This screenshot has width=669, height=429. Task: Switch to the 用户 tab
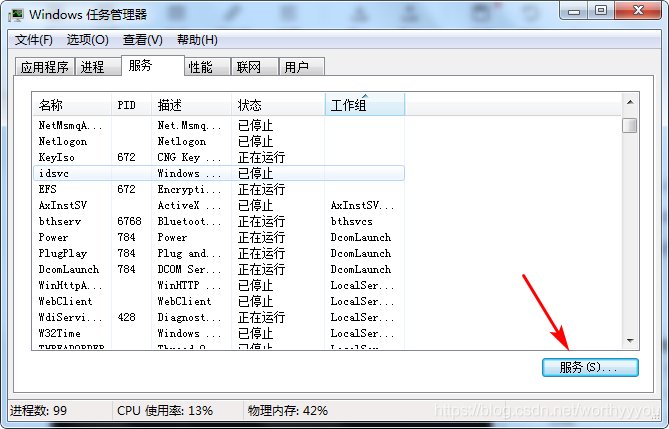(x=302, y=67)
